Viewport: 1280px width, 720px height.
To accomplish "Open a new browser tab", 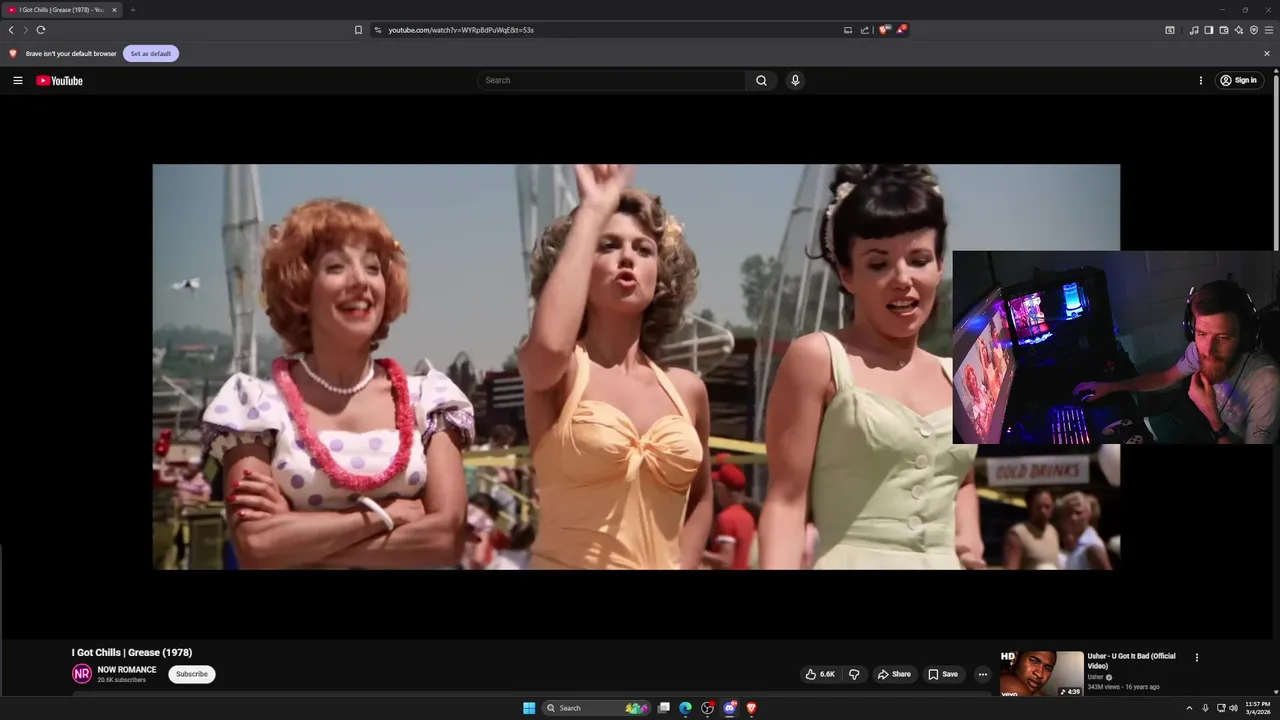I will [132, 10].
